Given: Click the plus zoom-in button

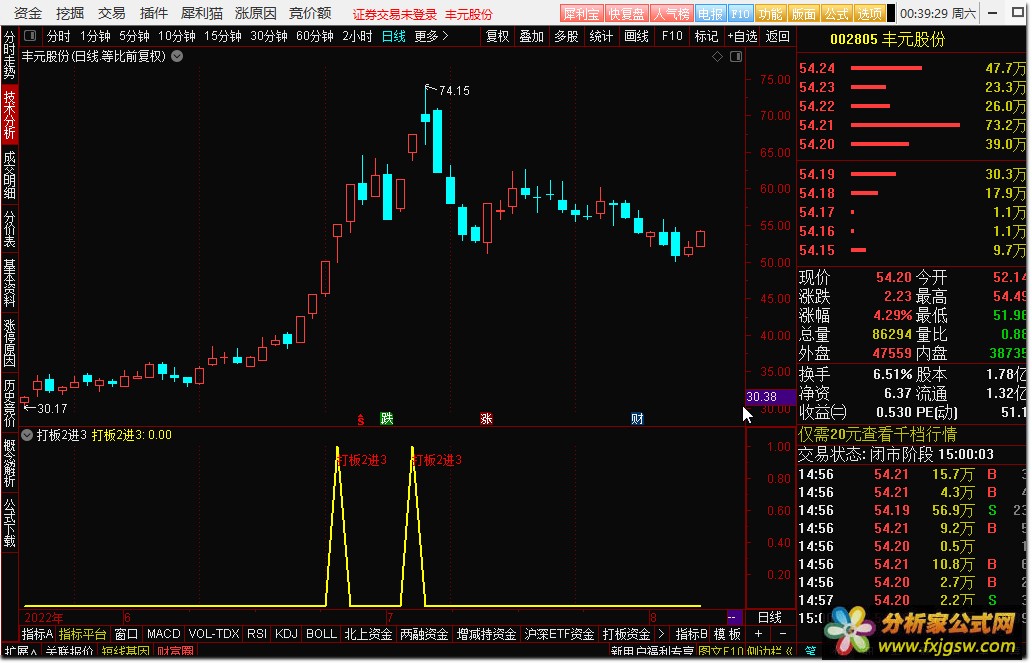Looking at the screenshot, I should [758, 634].
